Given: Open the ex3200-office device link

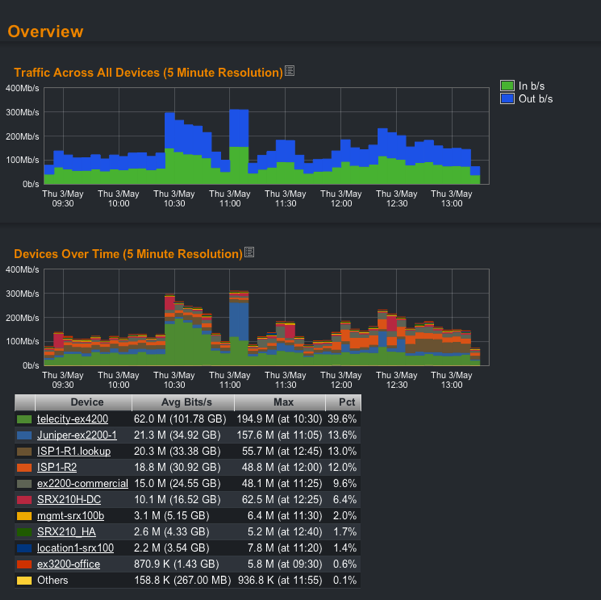Looking at the screenshot, I should pos(69,564).
